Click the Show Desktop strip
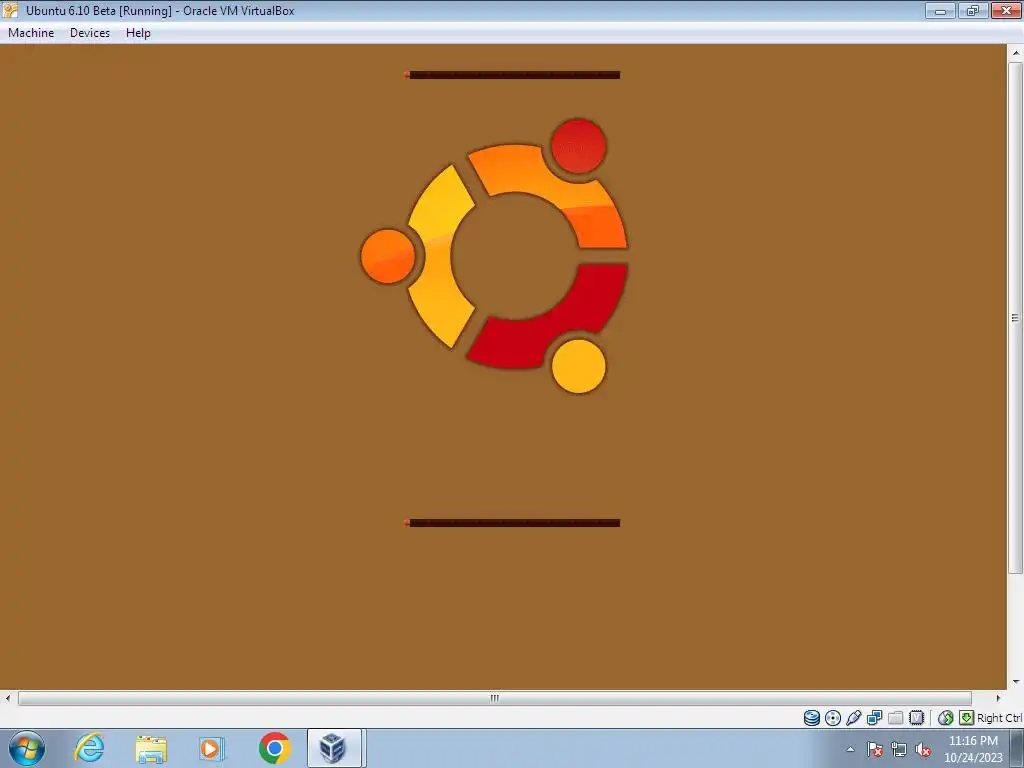The height and width of the screenshot is (768, 1024). pyautogui.click(x=1017, y=748)
